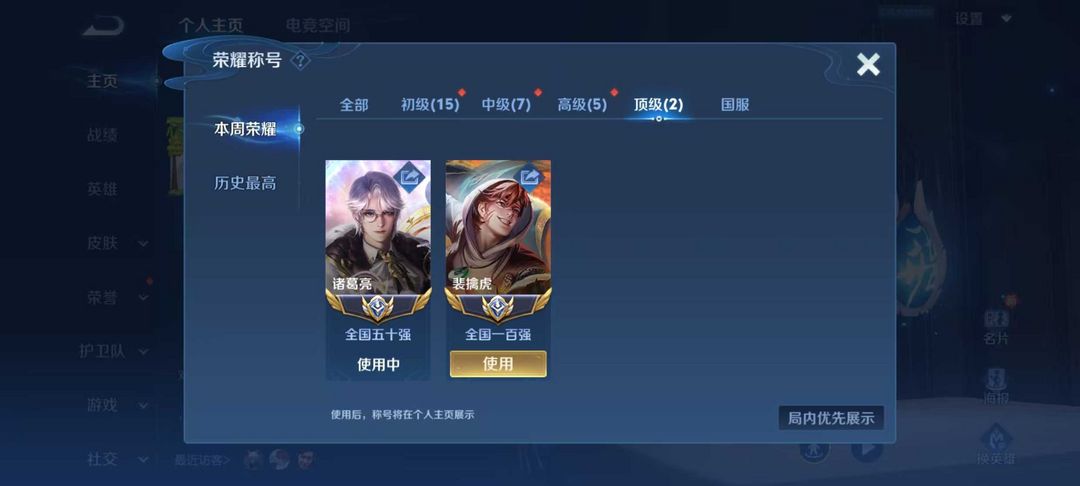Screen dimensions: 1080x486
Task: Open the 名片 icon on the right
Action: (996, 325)
